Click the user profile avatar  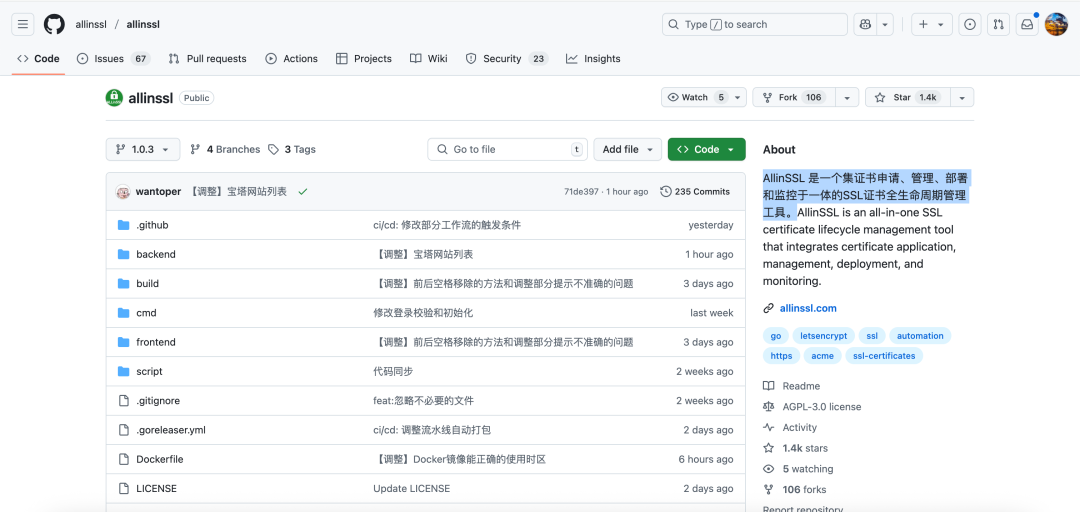(x=1056, y=24)
